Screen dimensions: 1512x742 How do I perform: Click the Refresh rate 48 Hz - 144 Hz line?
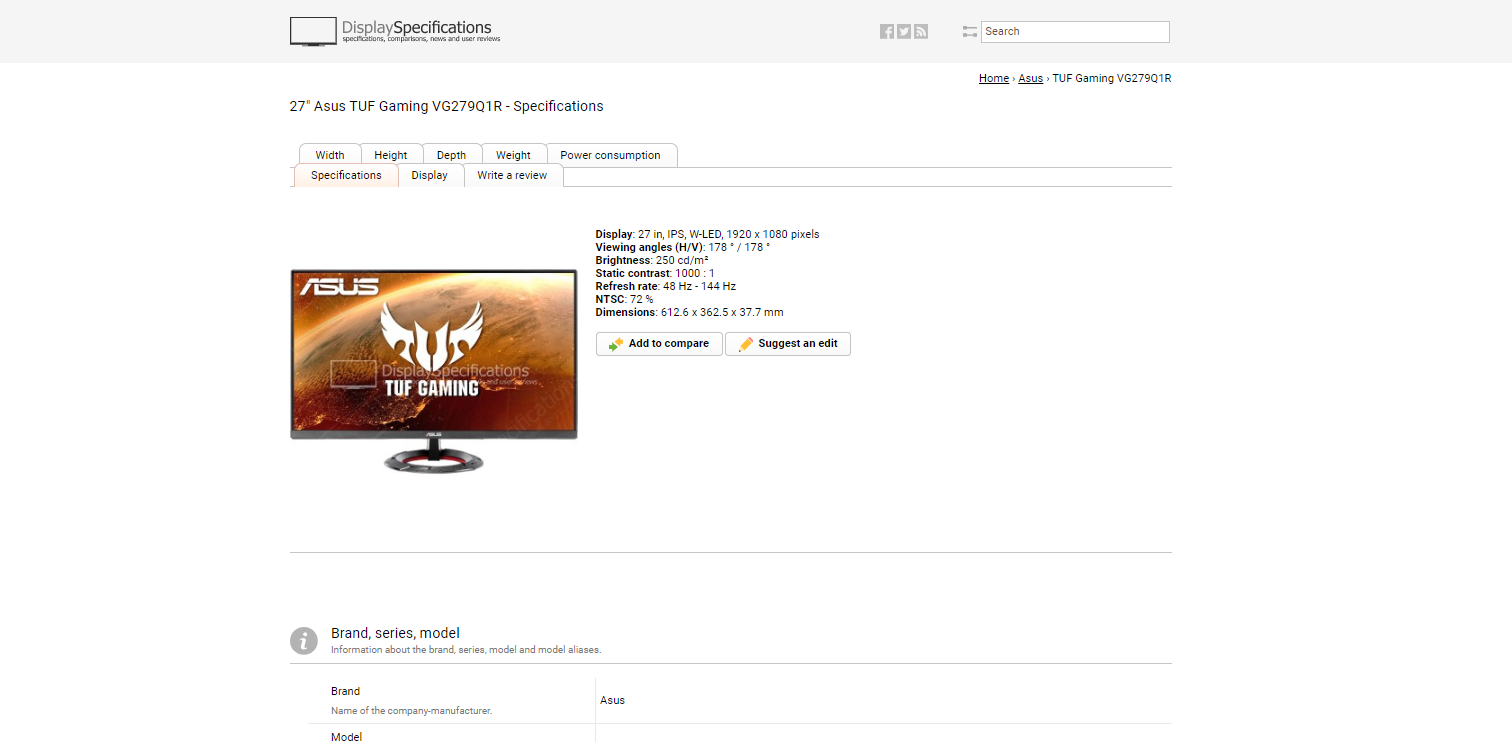[x=666, y=286]
